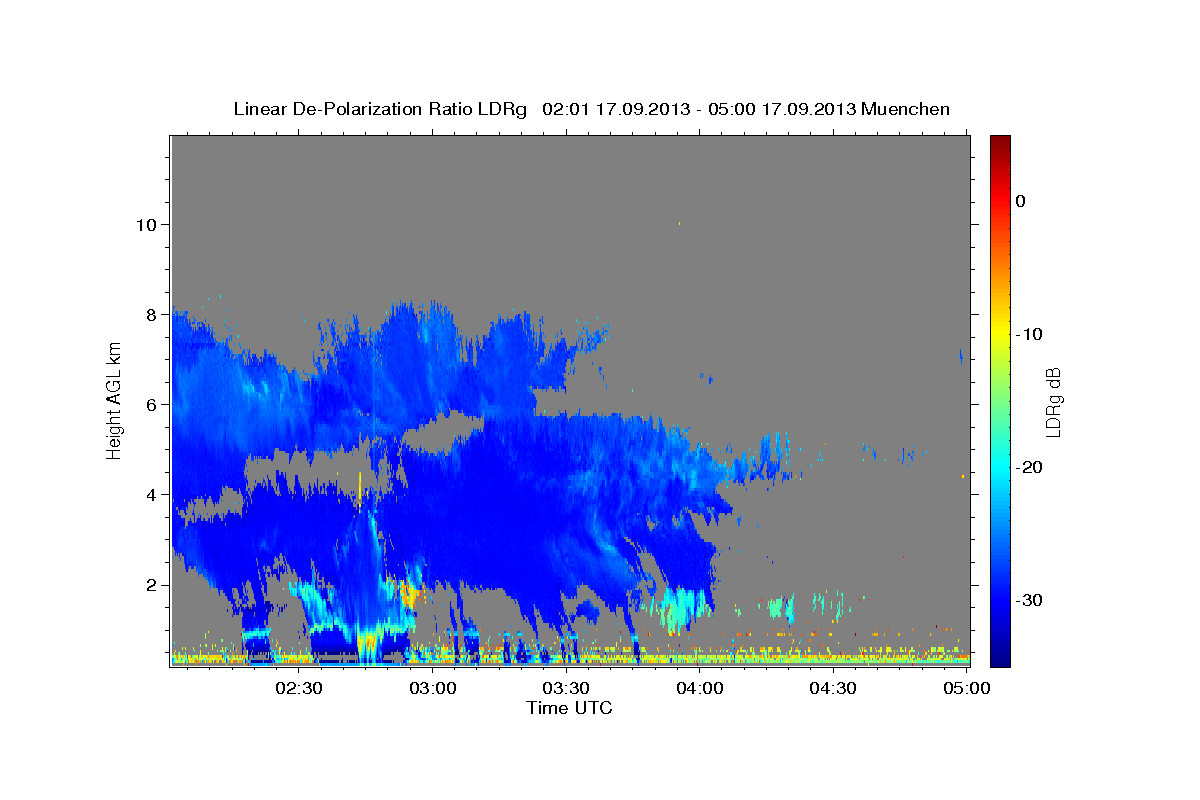Click the 04:30 time tick label
This screenshot has width=1200, height=800.
point(833,688)
